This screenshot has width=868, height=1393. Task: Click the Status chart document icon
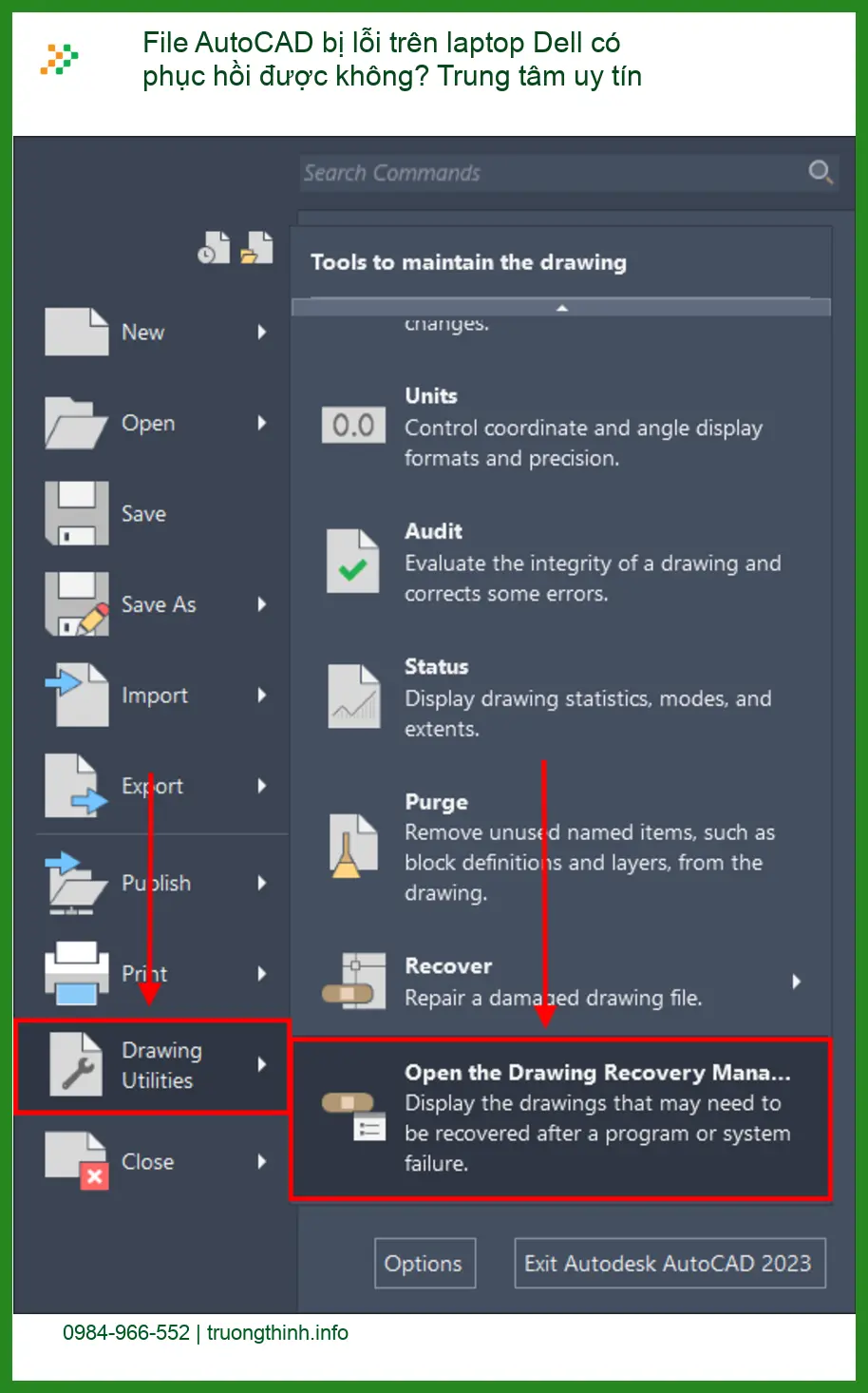click(x=353, y=696)
